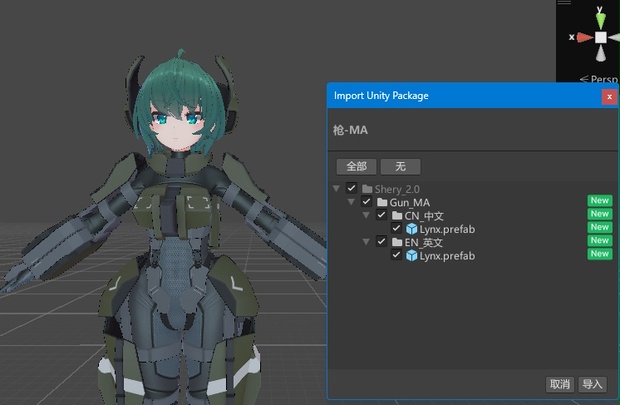
Task: Uncheck Lynx.prefab under CN_中文
Action: [396, 228]
